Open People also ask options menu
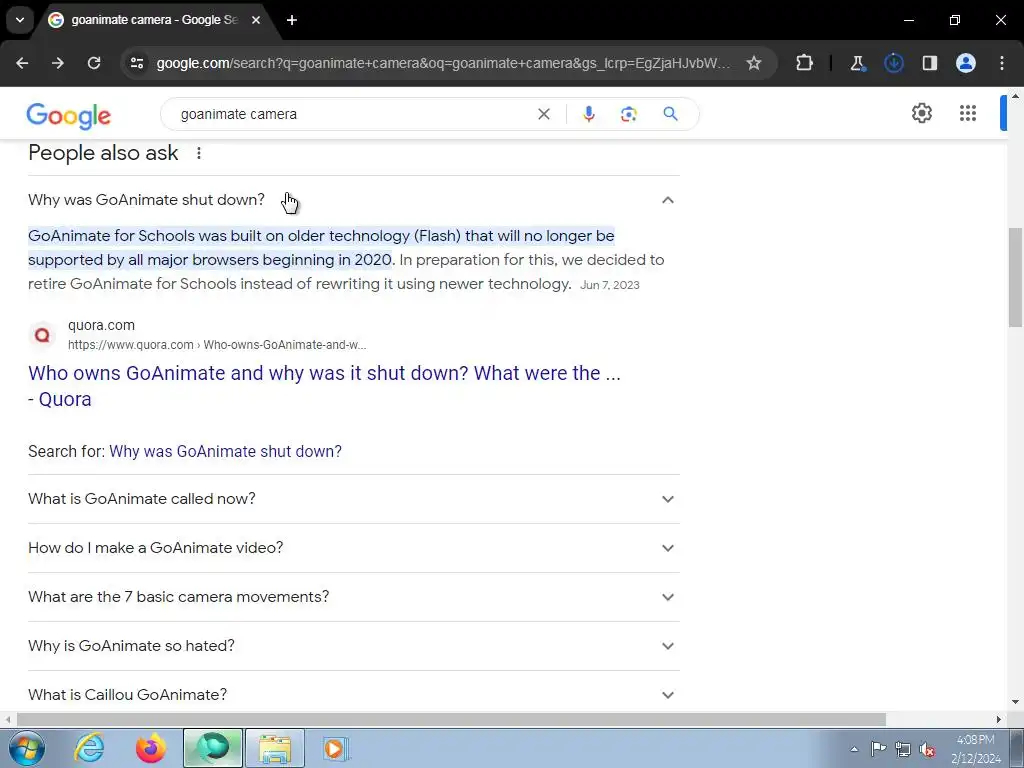The height and width of the screenshot is (768, 1024). (x=199, y=153)
